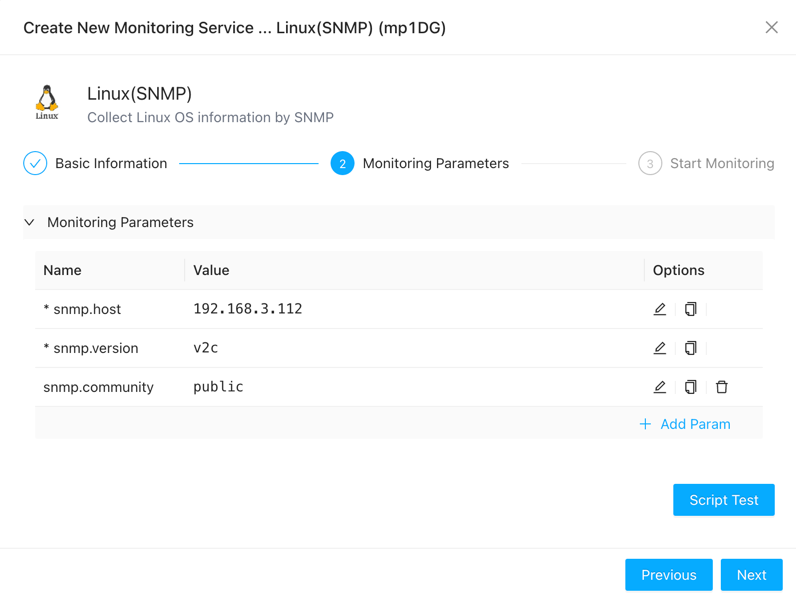
Task: Copy the snmp.community value
Action: pyautogui.click(x=690, y=387)
